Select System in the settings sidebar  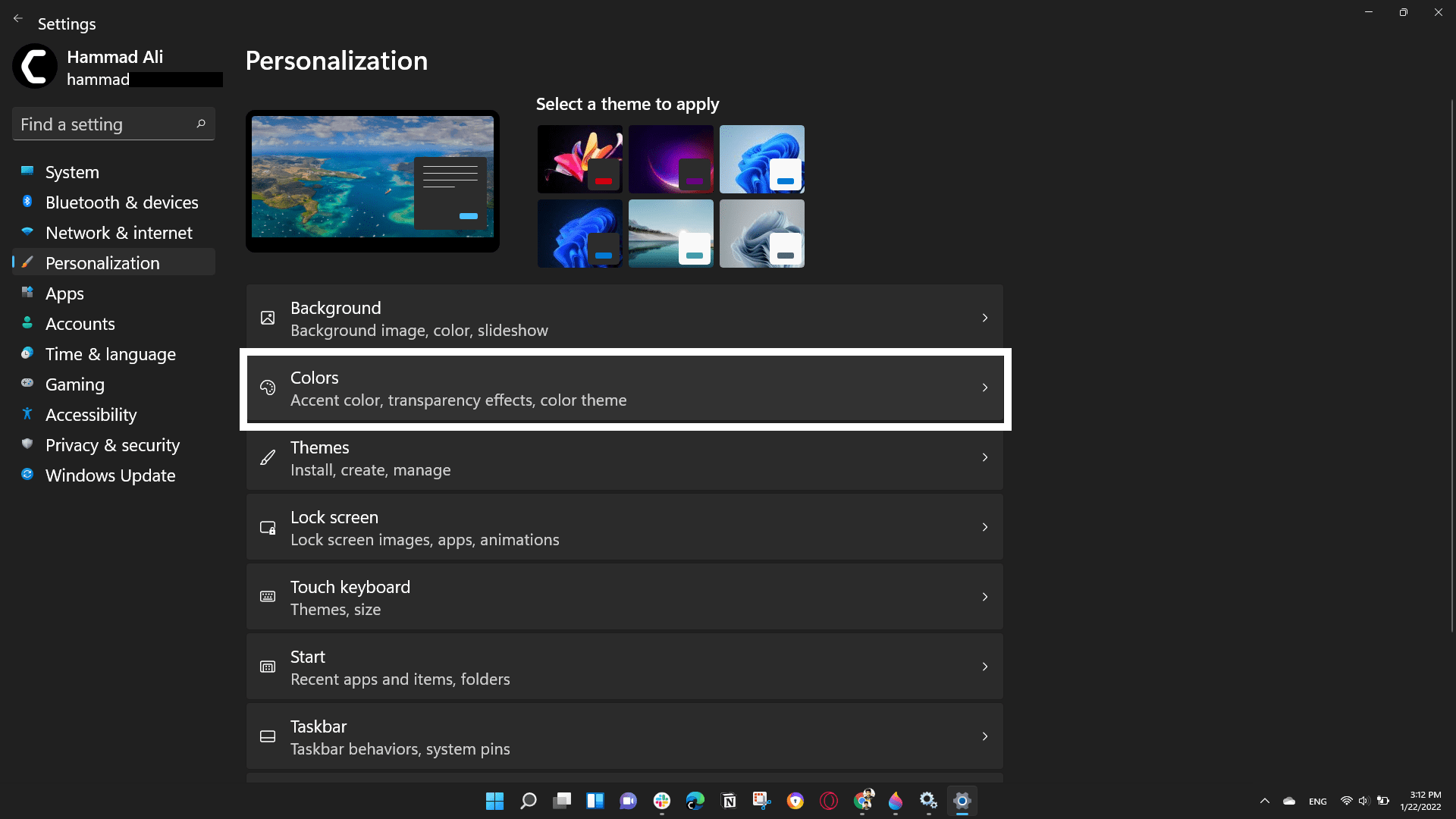pos(71,172)
